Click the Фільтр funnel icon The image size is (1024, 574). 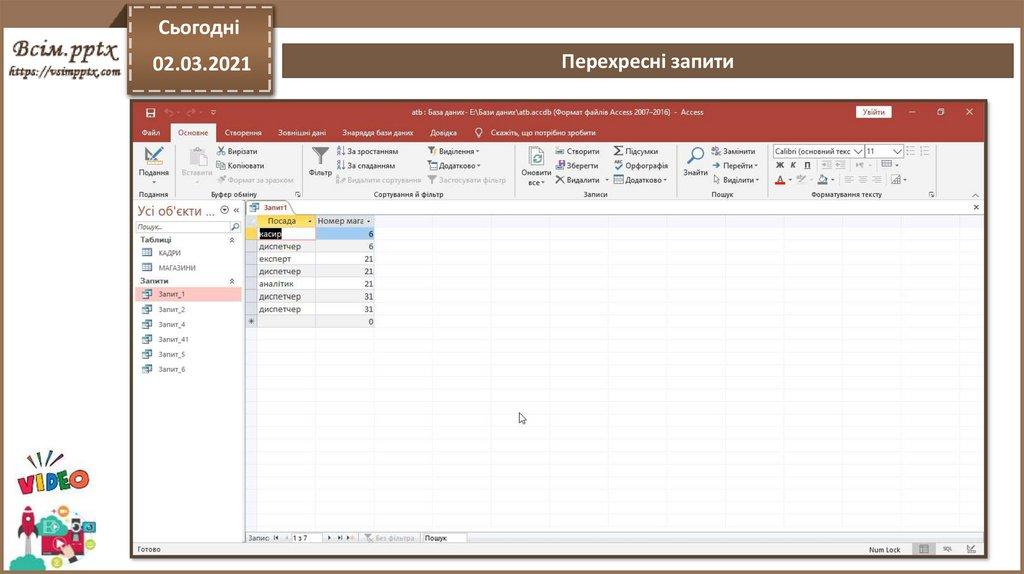click(x=320, y=157)
